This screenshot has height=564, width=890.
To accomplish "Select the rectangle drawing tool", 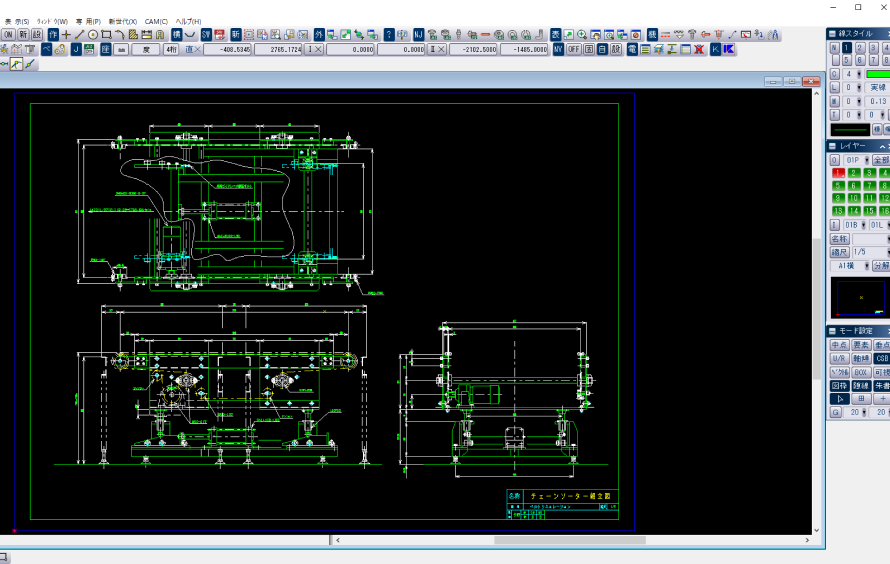I will point(106,34).
